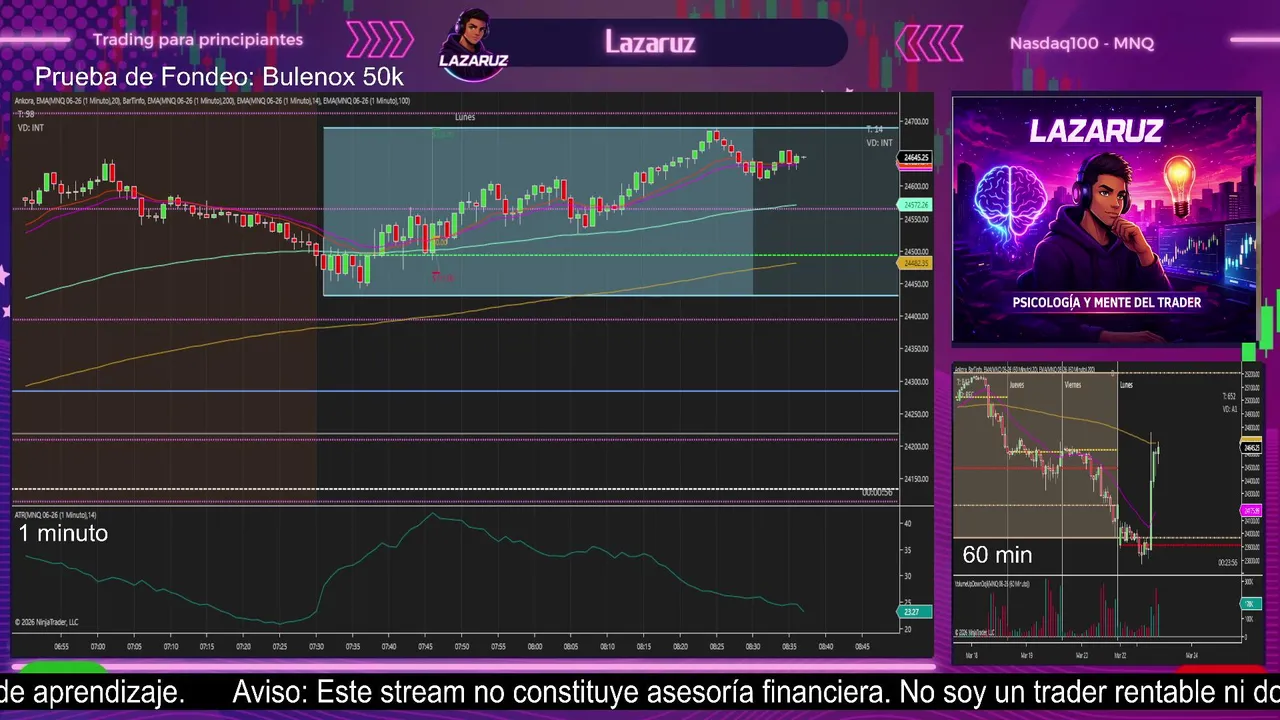Viewport: 1280px width, 720px height.
Task: Click the 'Lunes' session label on the 1-minute chart
Action: (x=465, y=117)
